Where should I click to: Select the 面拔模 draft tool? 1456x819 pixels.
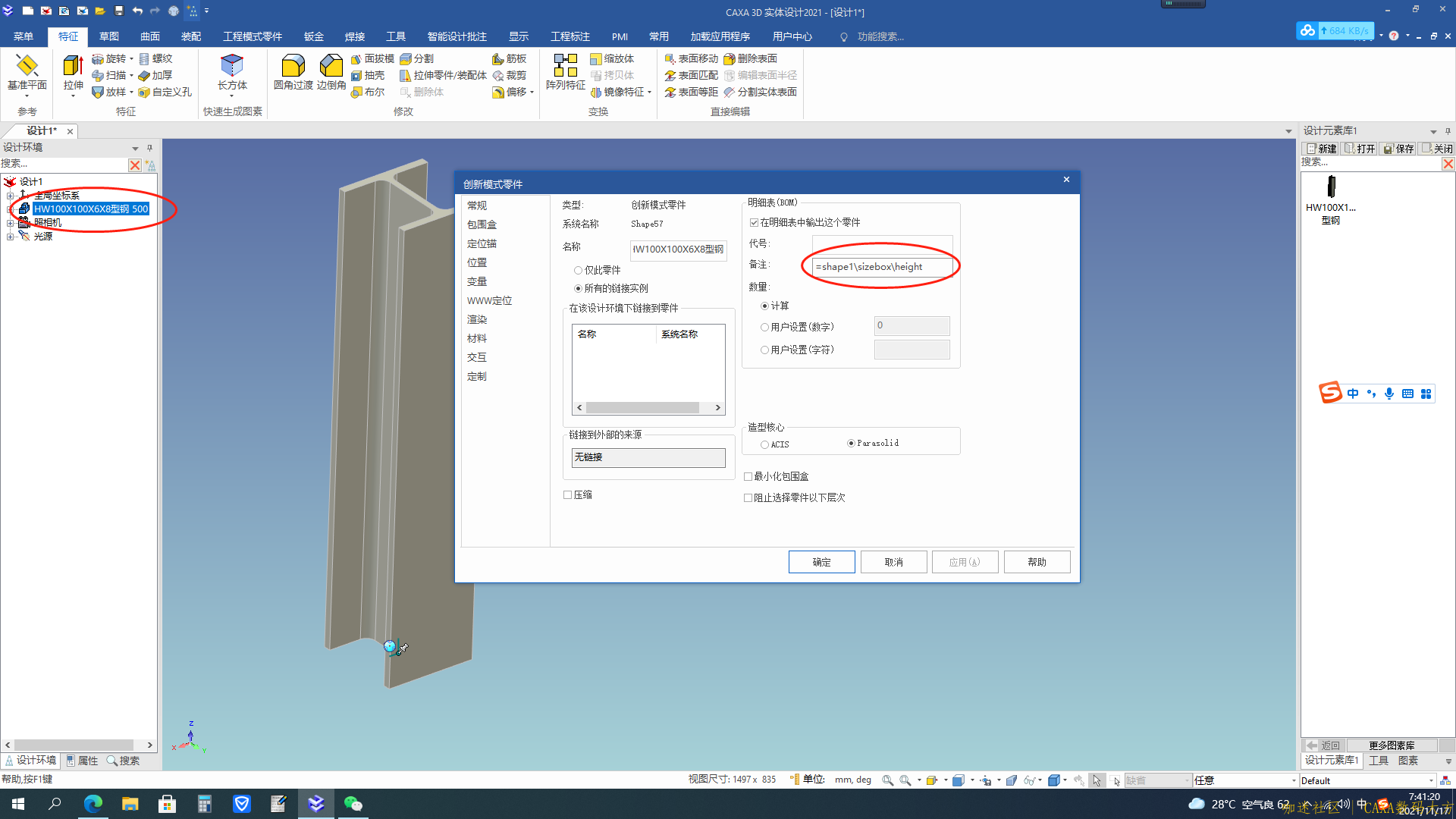[372, 58]
